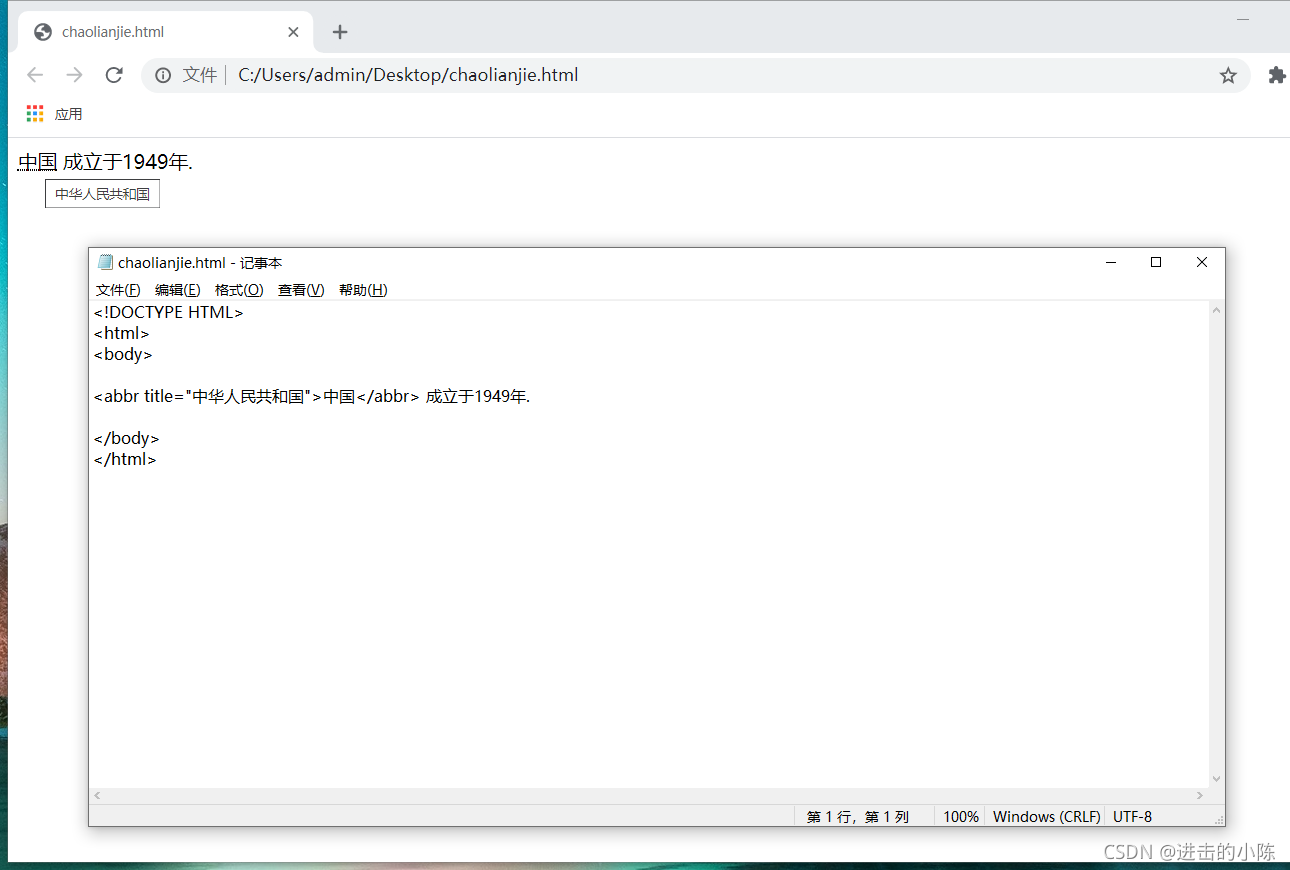1290x870 pixels.
Task: Click the Chrome back arrow
Action: (35, 75)
